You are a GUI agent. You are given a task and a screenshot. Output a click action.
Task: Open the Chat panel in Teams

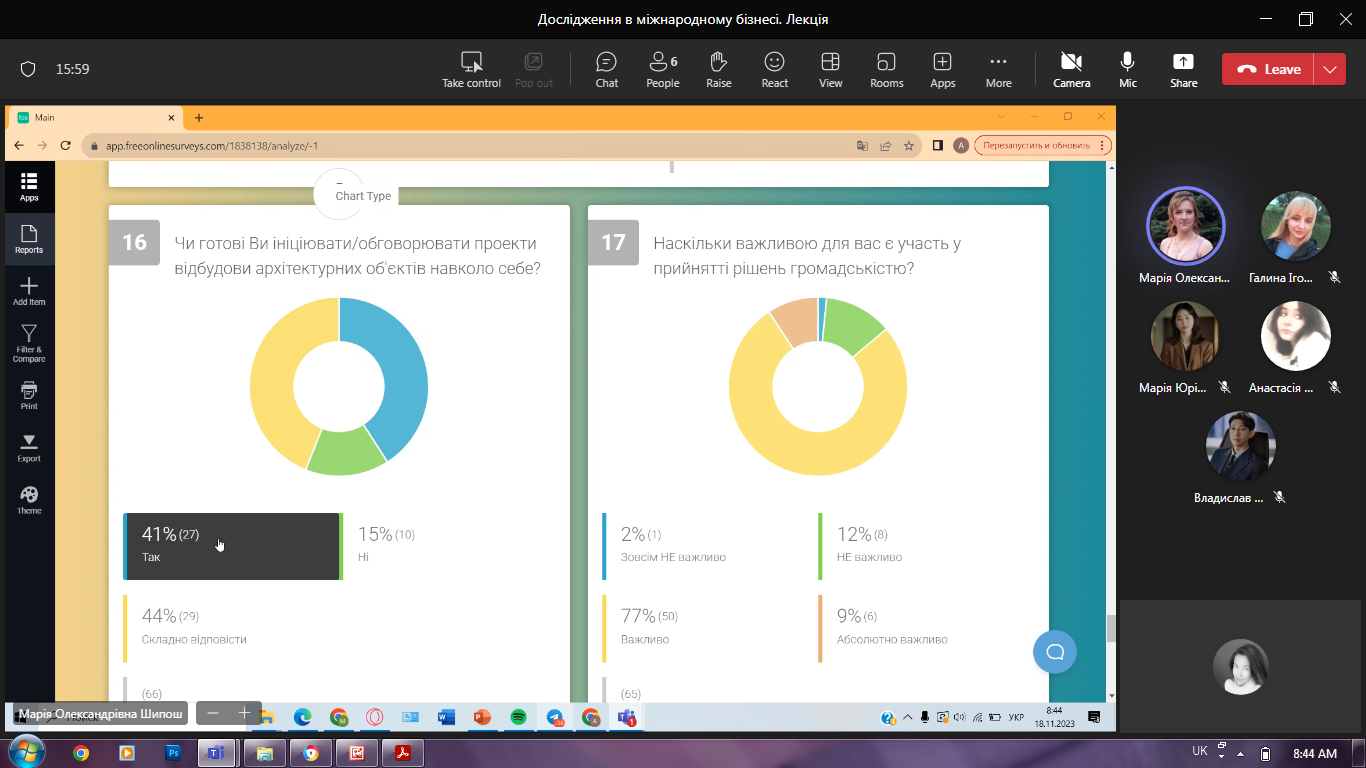[606, 69]
